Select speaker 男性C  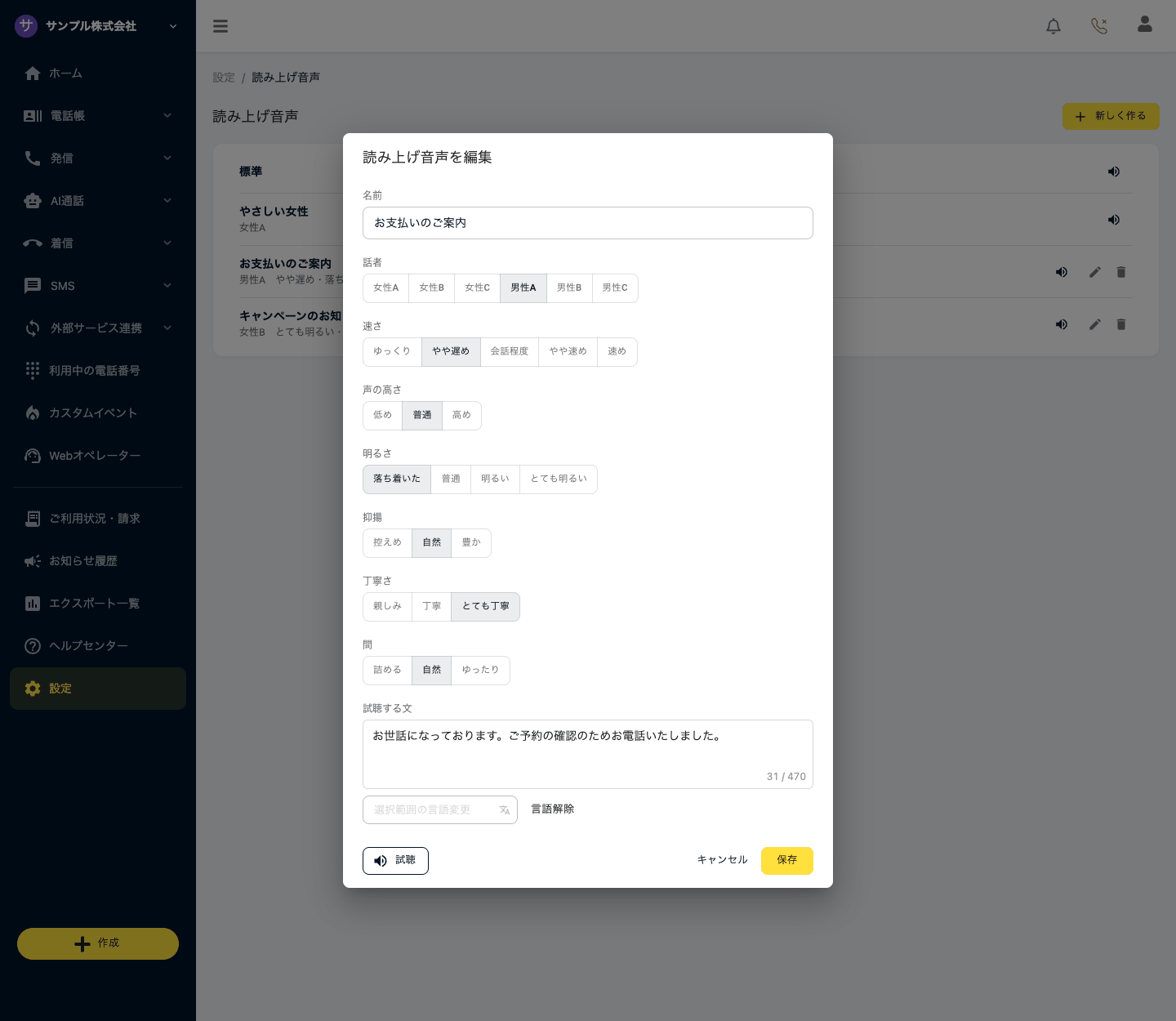click(615, 288)
